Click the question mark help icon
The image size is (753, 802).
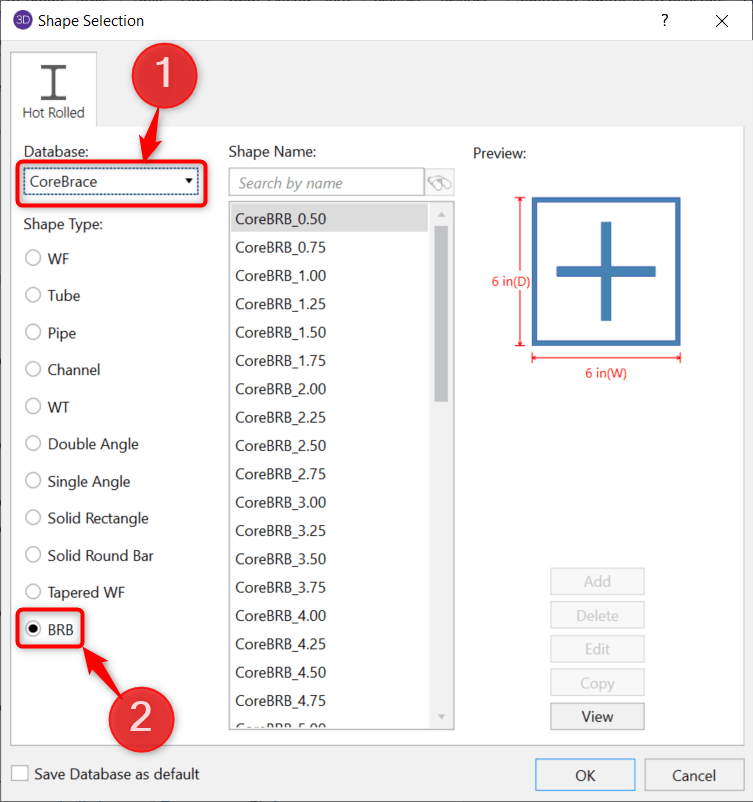pyautogui.click(x=665, y=20)
